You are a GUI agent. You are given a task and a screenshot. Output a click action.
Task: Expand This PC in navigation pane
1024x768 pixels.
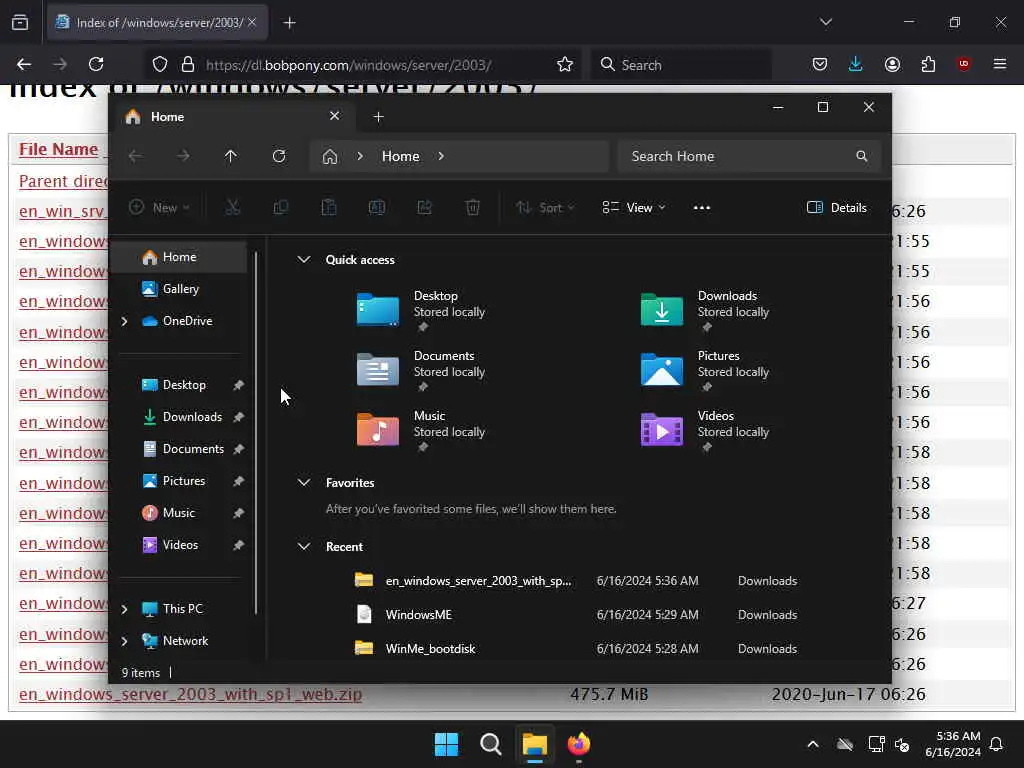(x=124, y=609)
